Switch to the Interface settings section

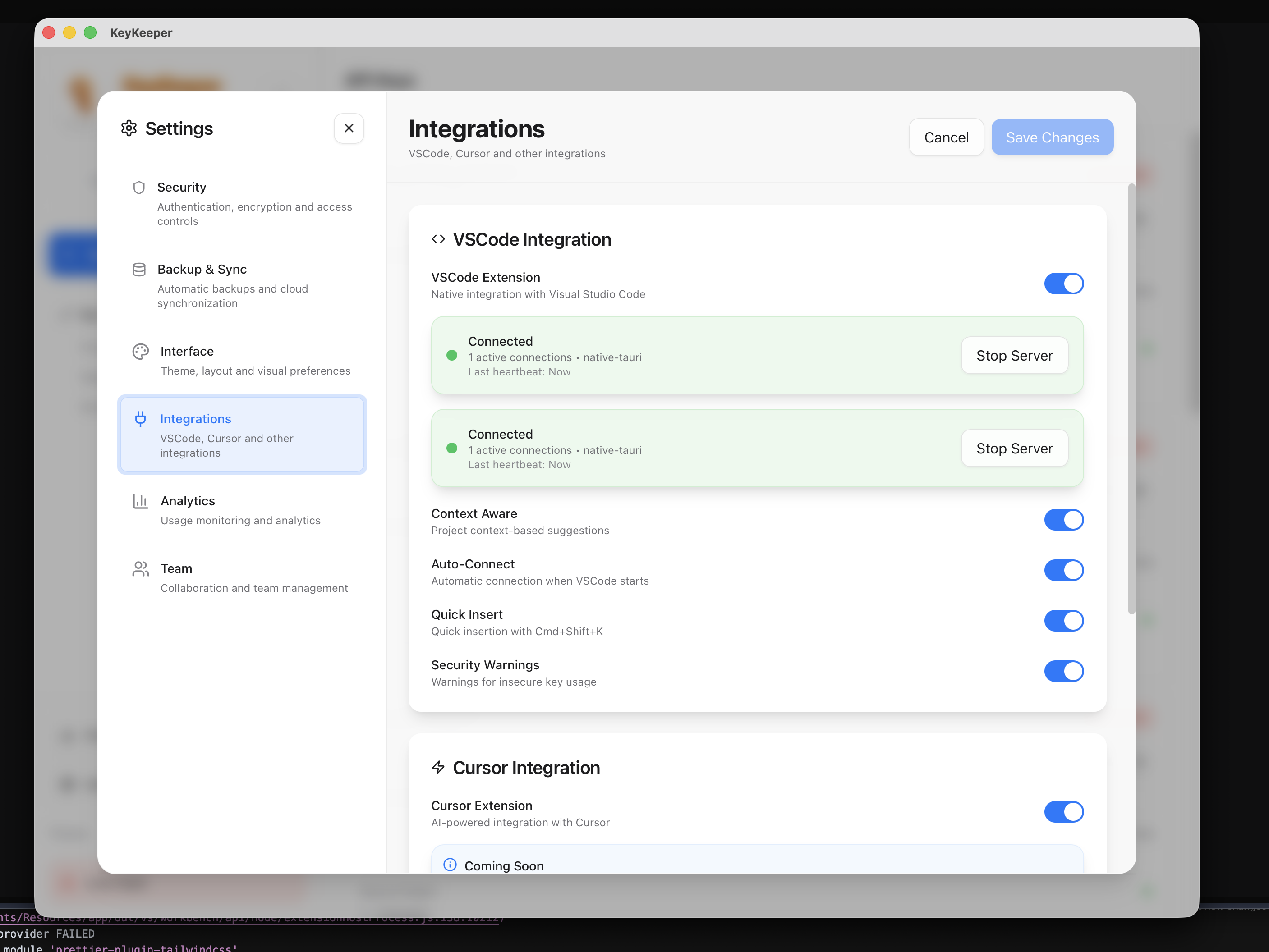coord(242,361)
